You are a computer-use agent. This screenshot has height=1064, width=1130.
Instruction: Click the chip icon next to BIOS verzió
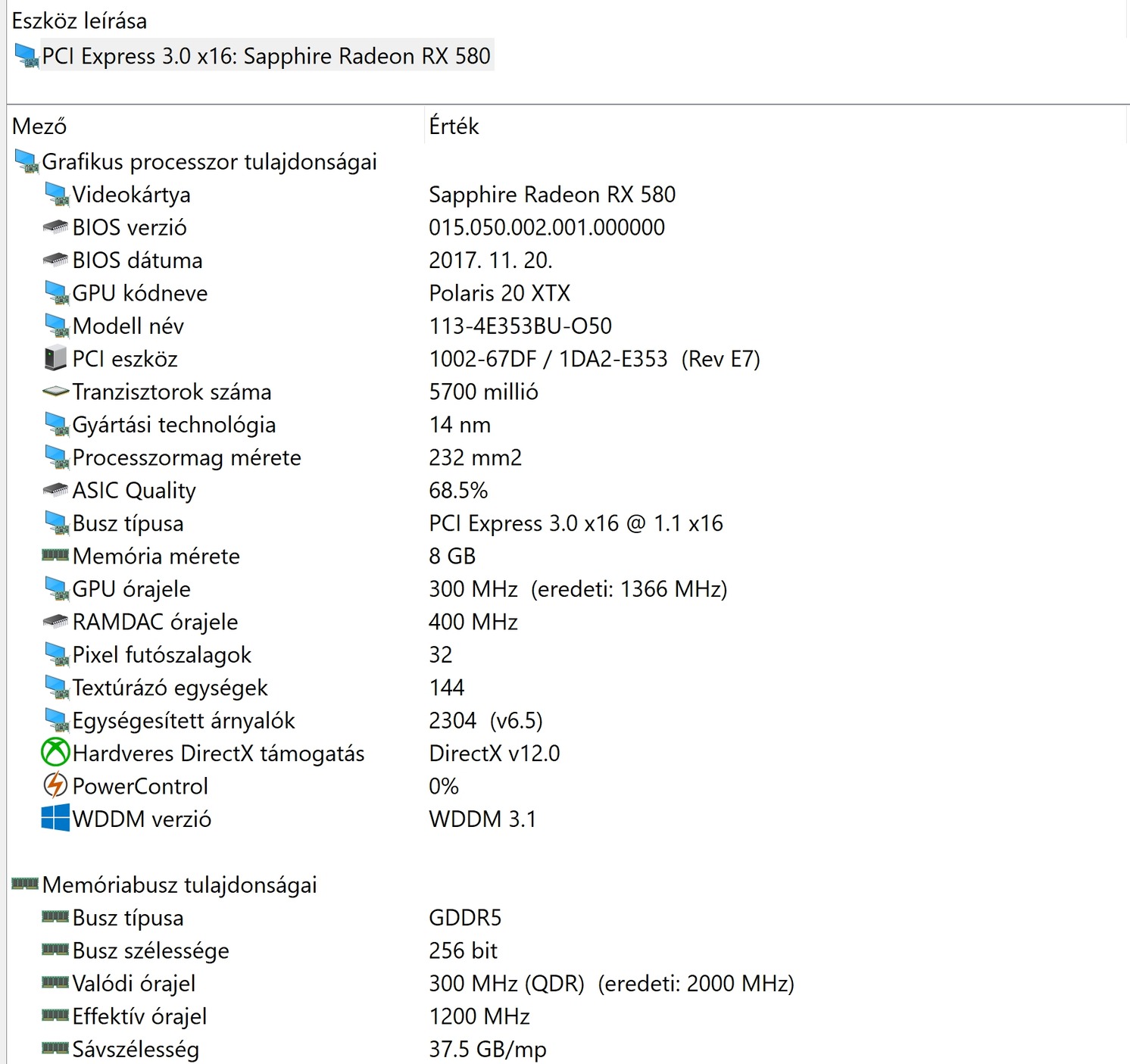(55, 227)
